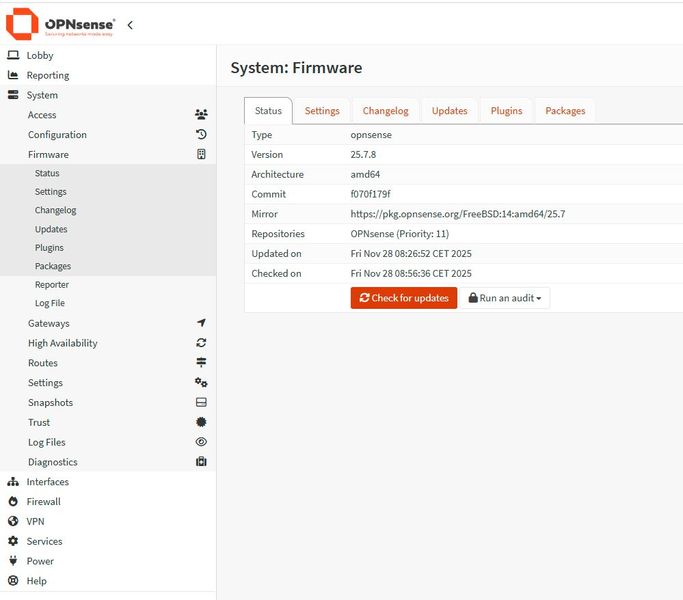The height and width of the screenshot is (600, 683).
Task: Click the mirror URL pkg.opnsense.org value
Action: [x=458, y=214]
